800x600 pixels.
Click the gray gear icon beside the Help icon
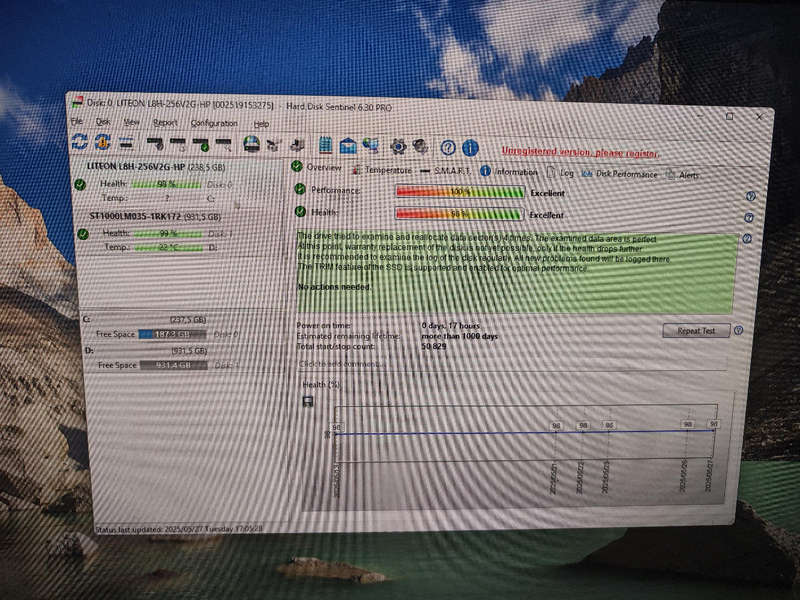click(x=420, y=147)
